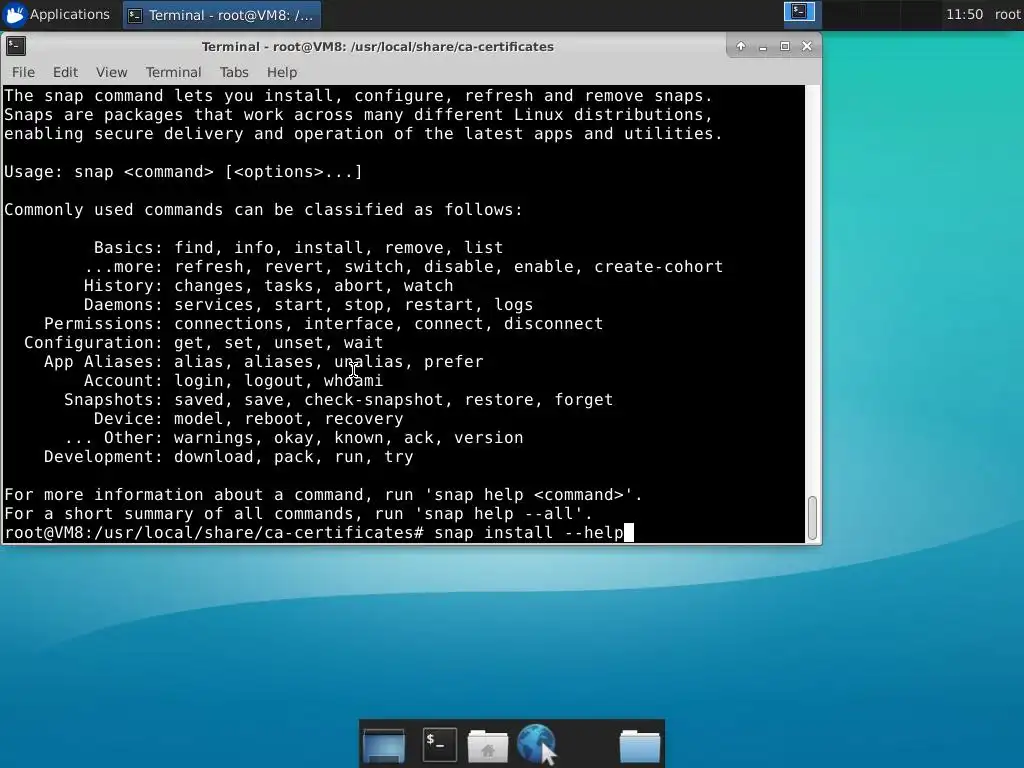Click the 'Basics:' row in the terminal
This screenshot has height=768, width=1024.
(298, 248)
